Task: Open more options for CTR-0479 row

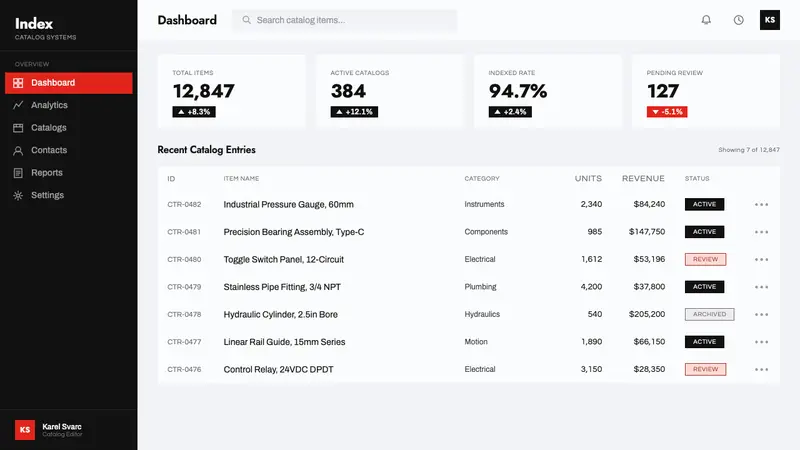Action: [x=761, y=287]
